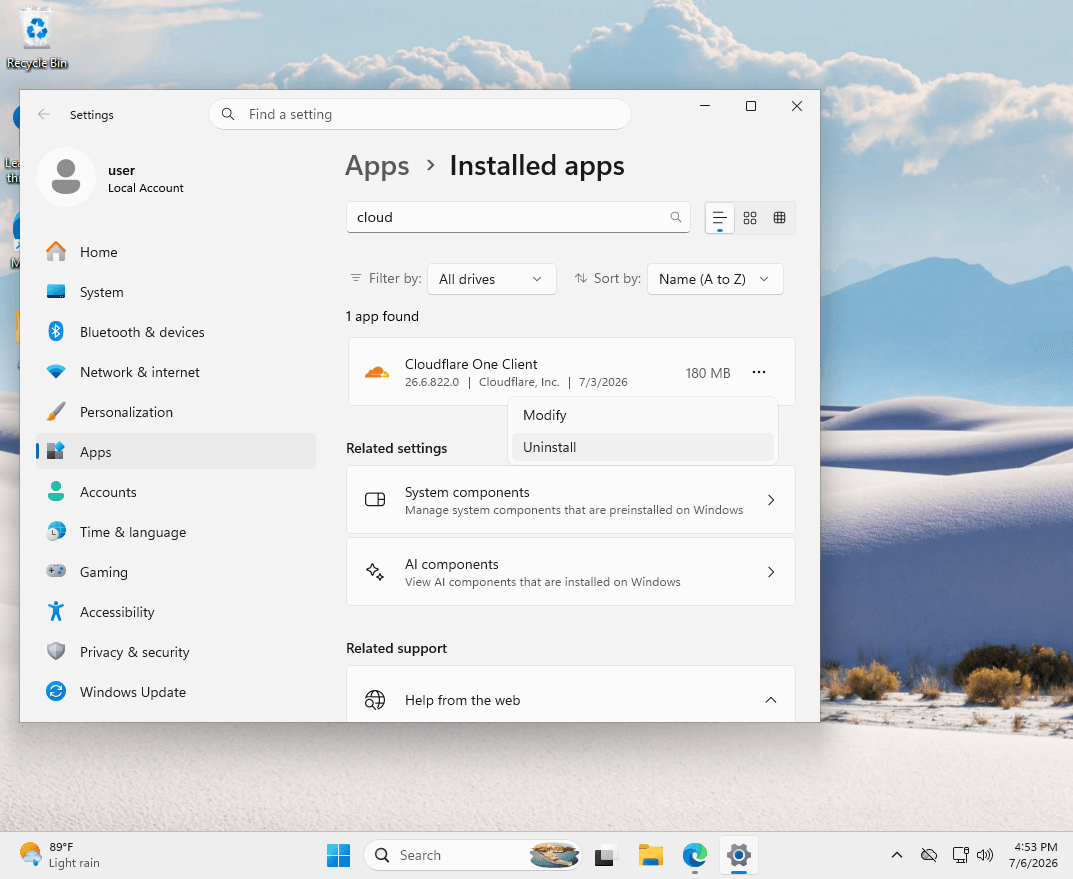Click the Help from the web globe icon
The image size is (1073, 879).
click(375, 700)
